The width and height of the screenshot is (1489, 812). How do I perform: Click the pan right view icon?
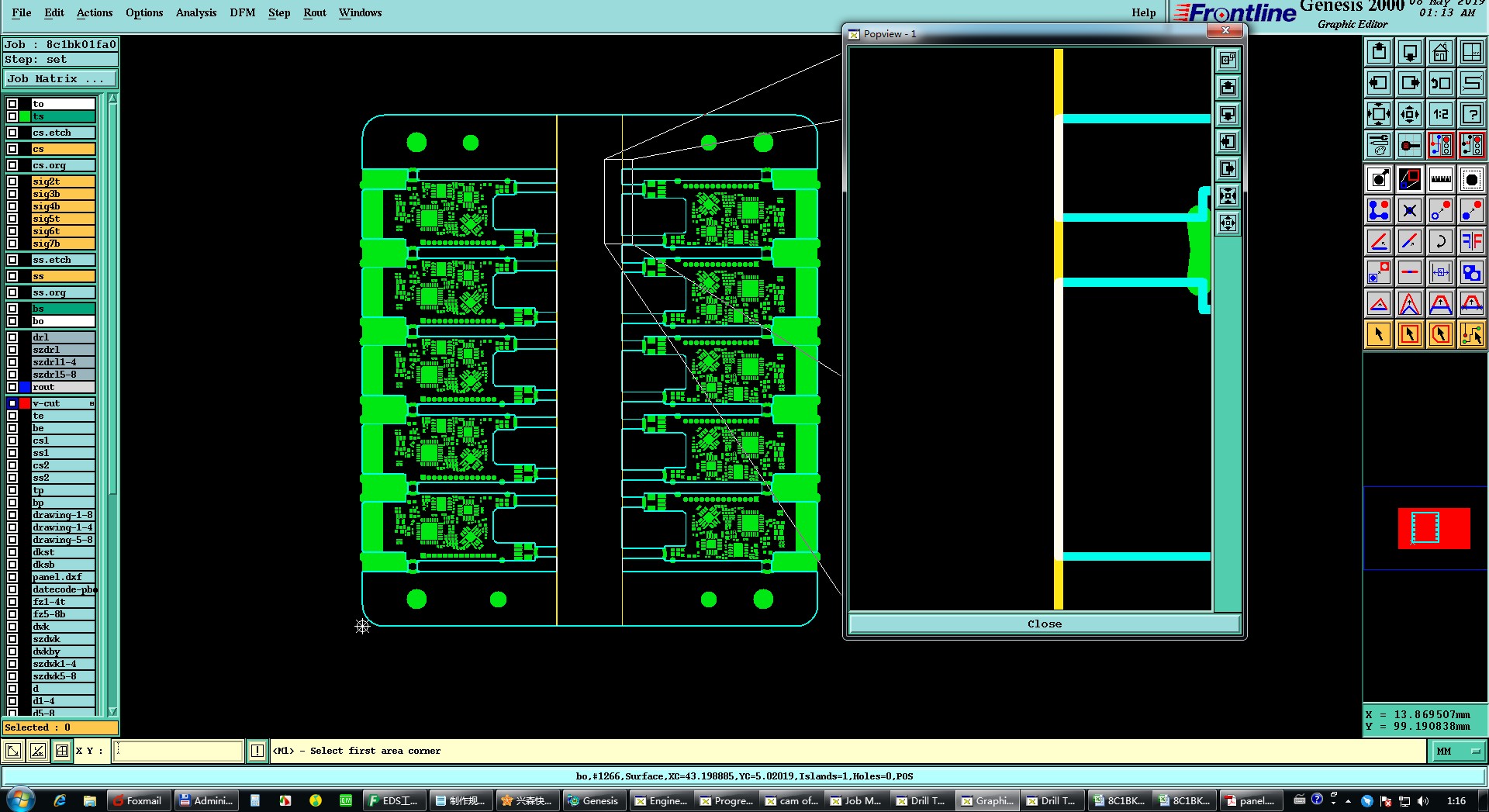coord(1410,83)
